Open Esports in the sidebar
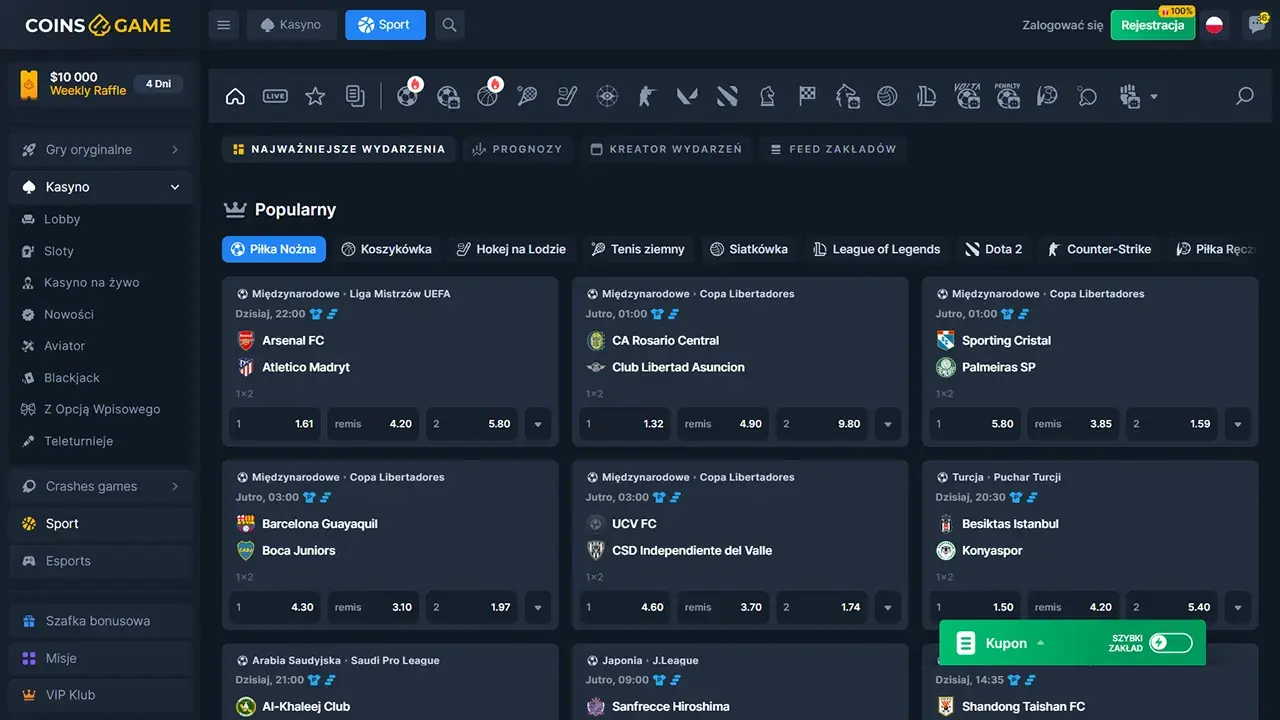 coord(100,561)
